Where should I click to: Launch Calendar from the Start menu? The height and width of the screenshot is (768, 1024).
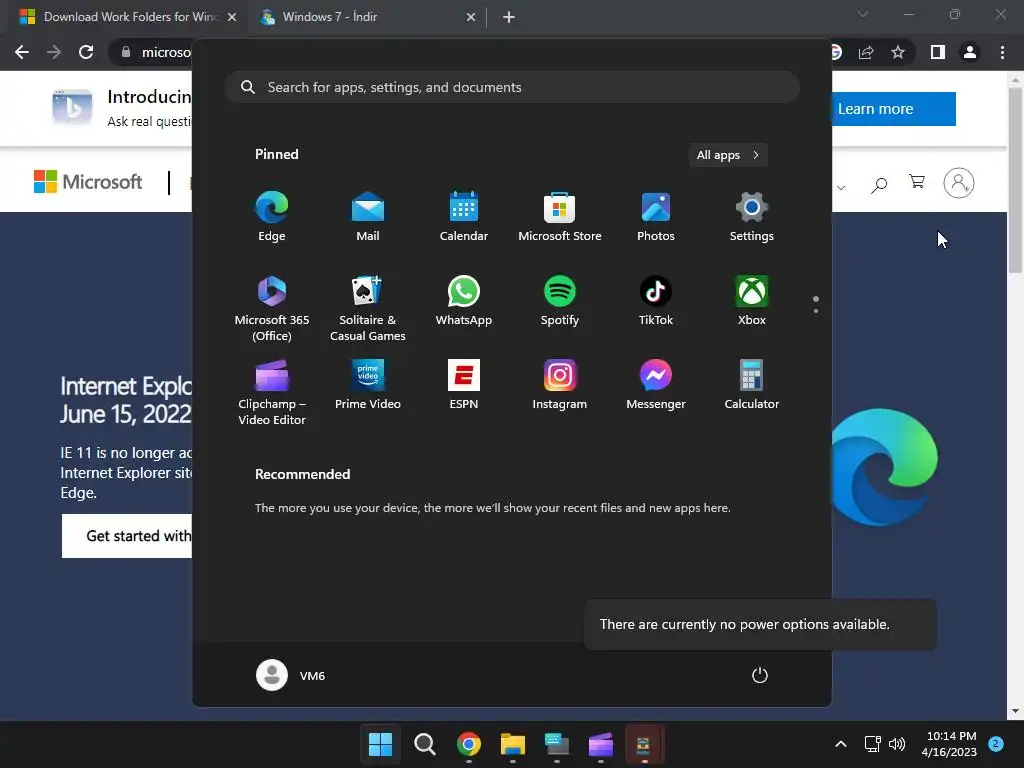(464, 217)
